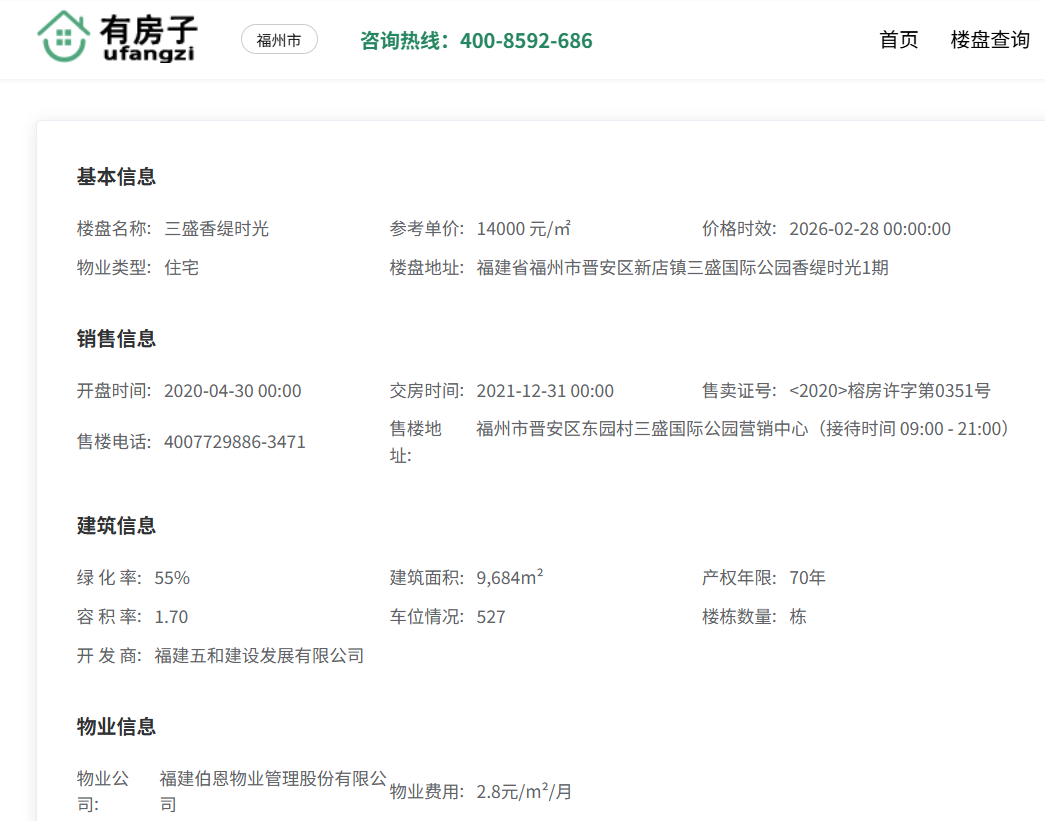1045x821 pixels.
Task: Click the 售楼地址 marketing center address
Action: click(742, 429)
